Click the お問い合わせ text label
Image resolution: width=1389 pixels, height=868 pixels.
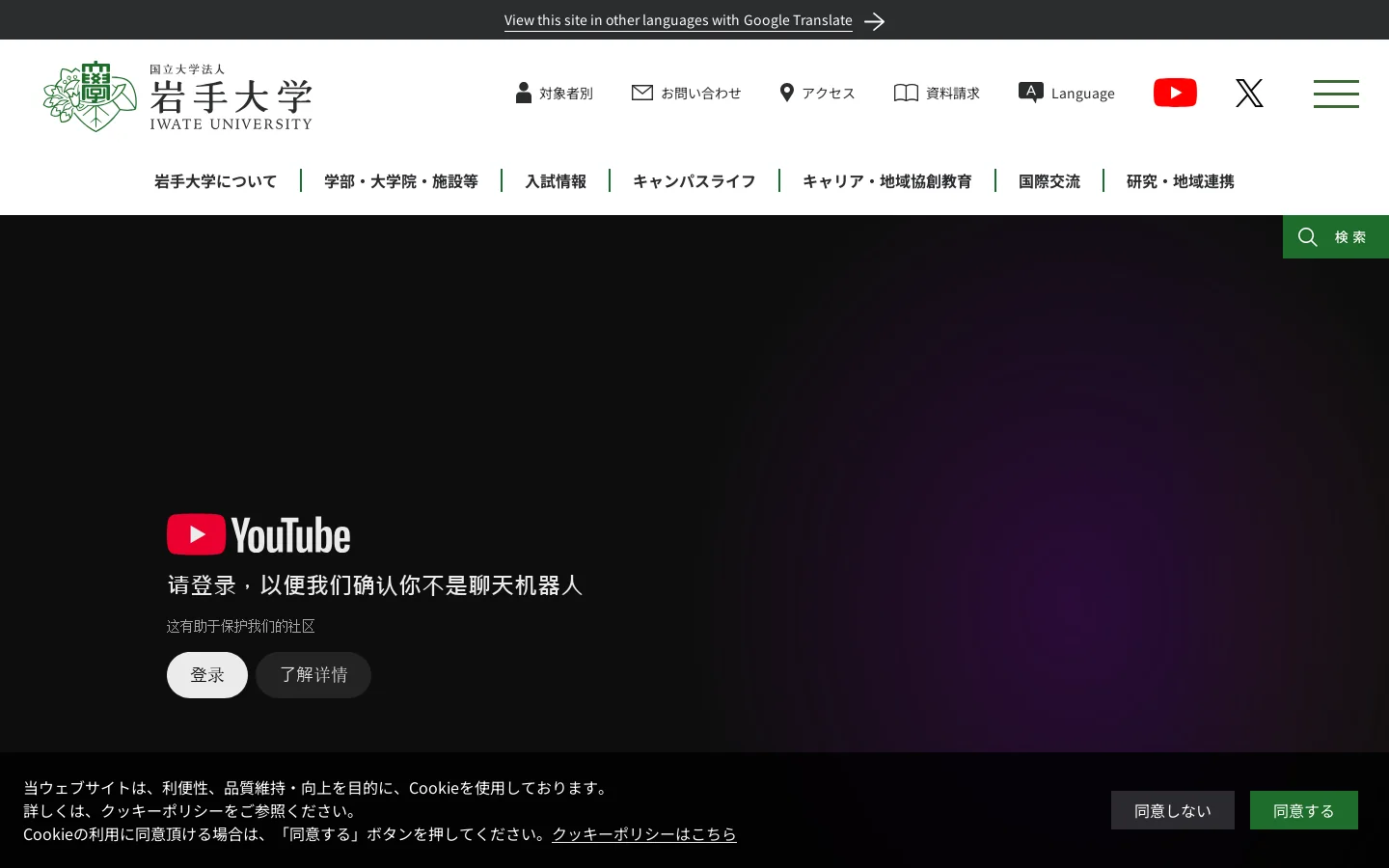pyautogui.click(x=701, y=94)
